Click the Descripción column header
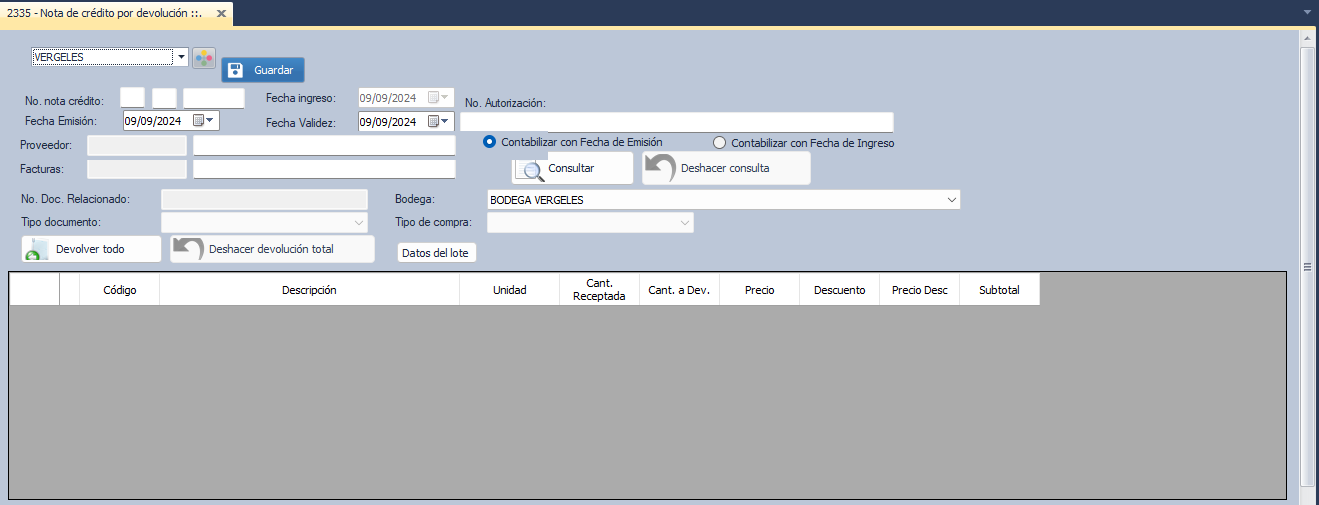1319x505 pixels. [309, 290]
